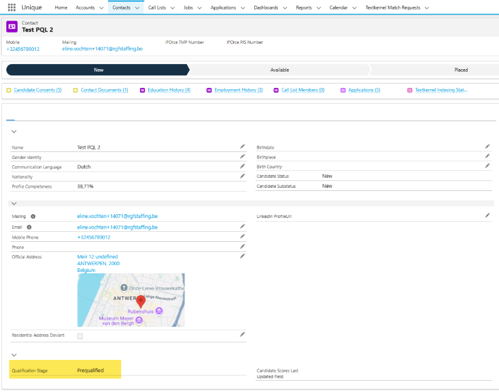Screen dimensions: 499x392
Task: Toggle Residential Address Deviant checkbox
Action: click(x=80, y=336)
